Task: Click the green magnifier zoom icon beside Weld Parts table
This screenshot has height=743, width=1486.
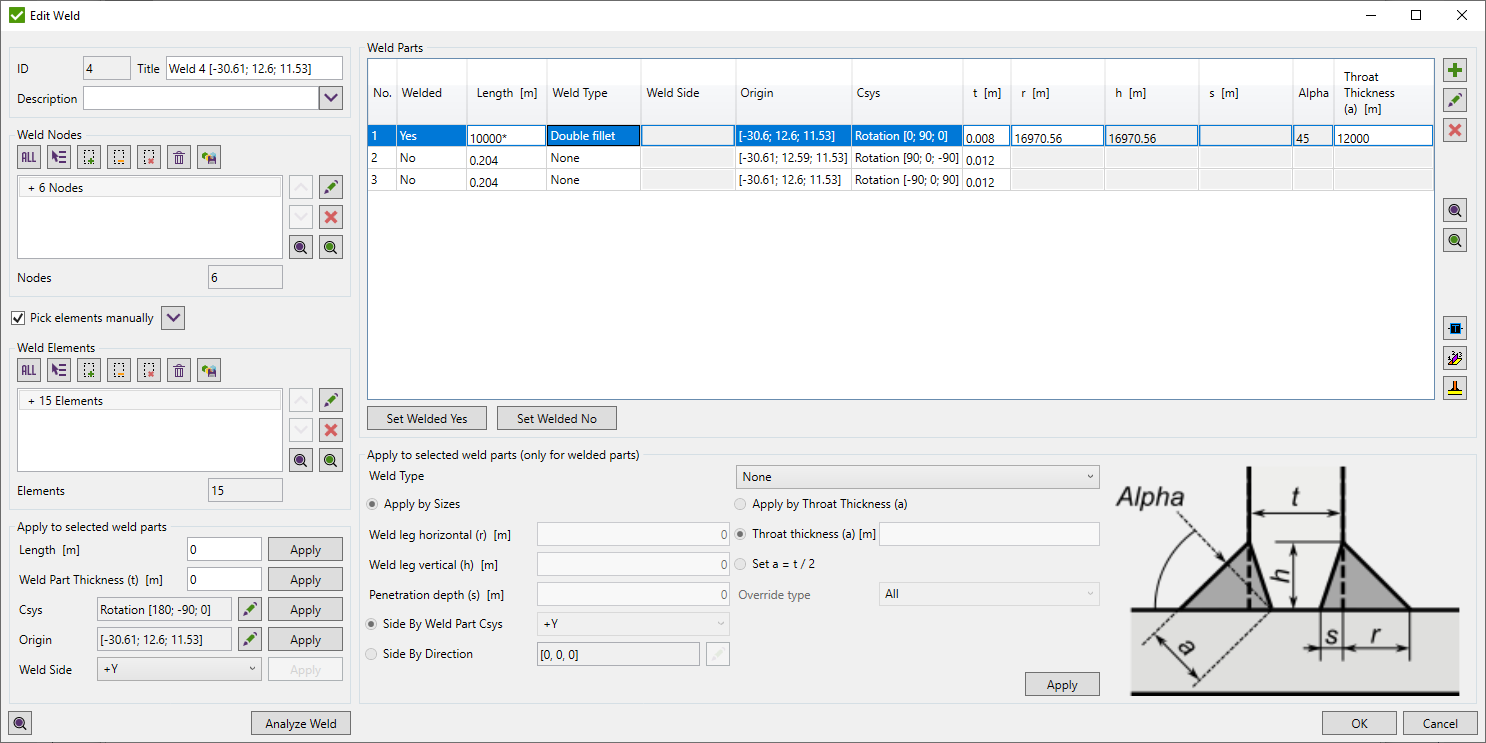Action: [x=1455, y=239]
